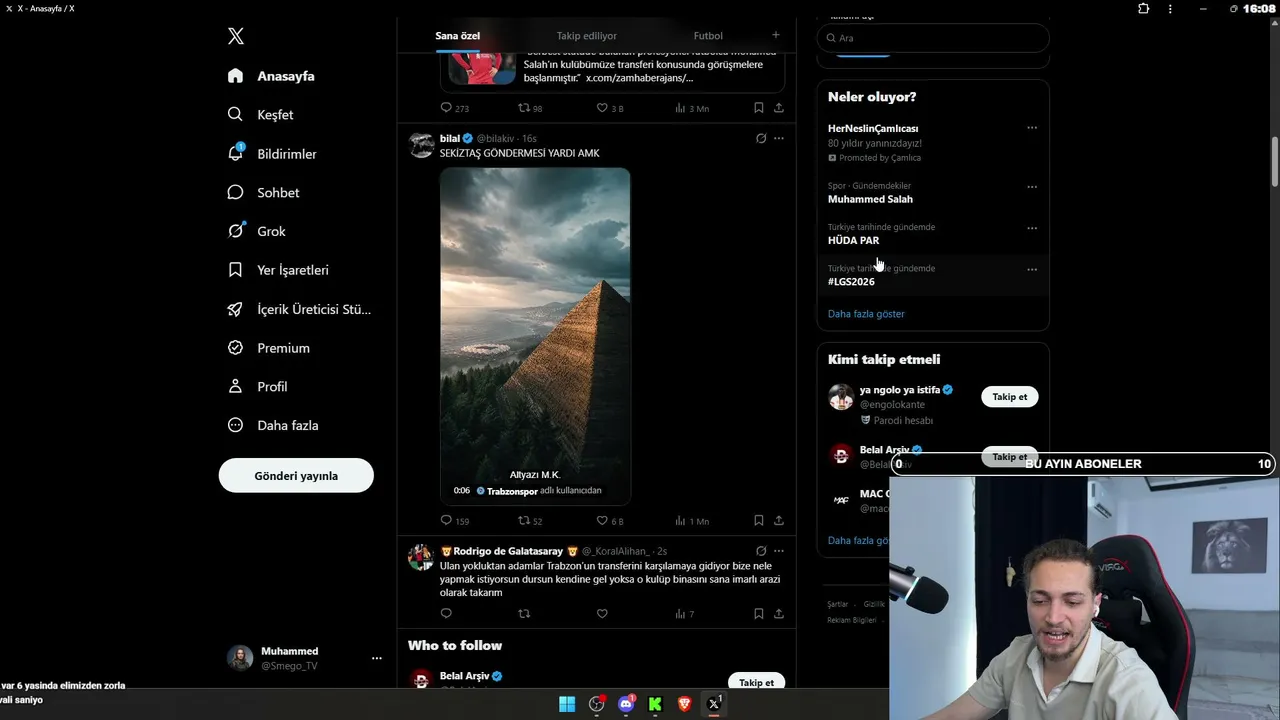The image size is (1280, 720).
Task: Open more options for HÜDA PAR trend
Action: click(1032, 228)
